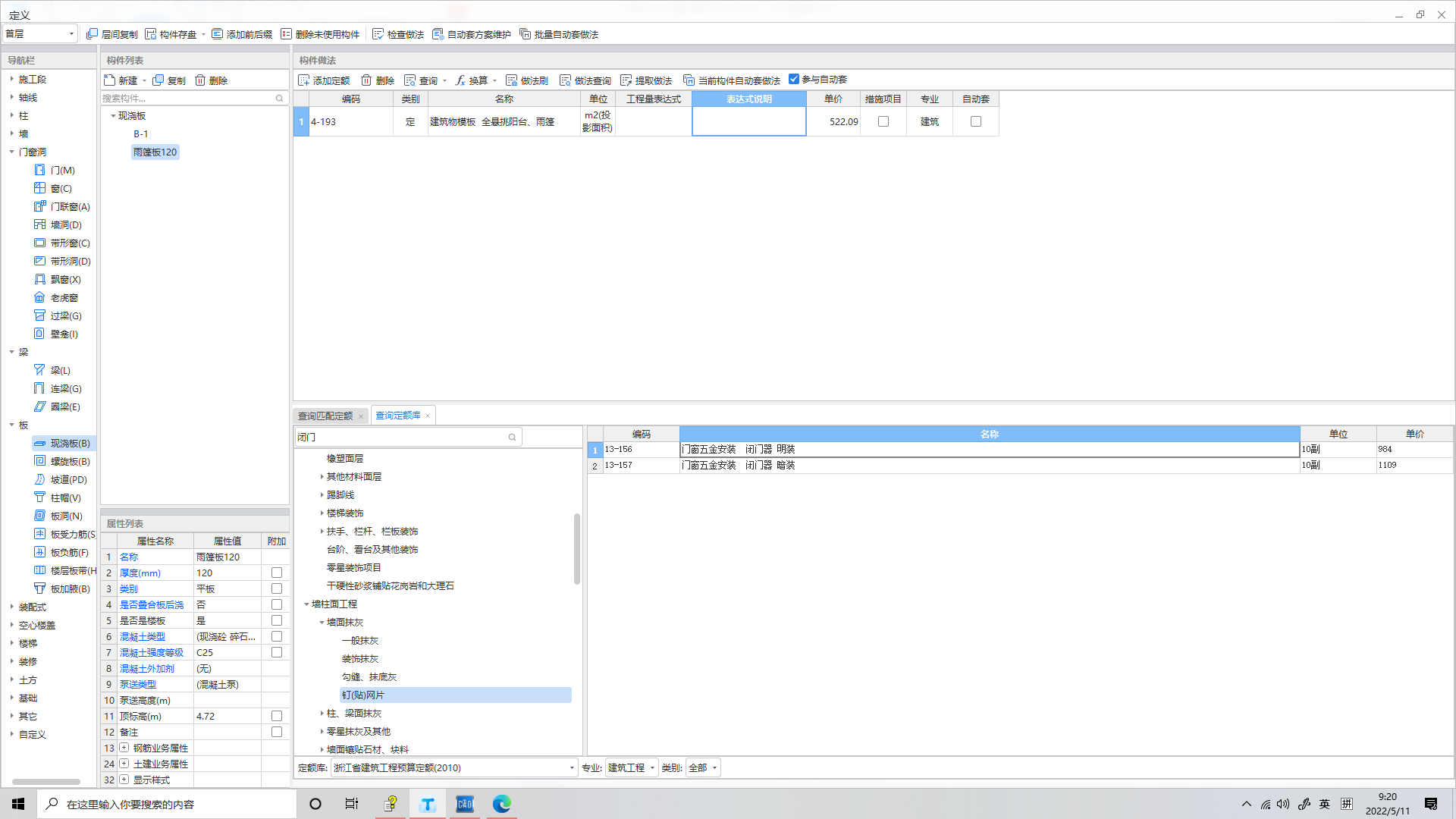Expand 楼梯装饰 quota category
The image size is (1456, 819).
click(x=322, y=513)
